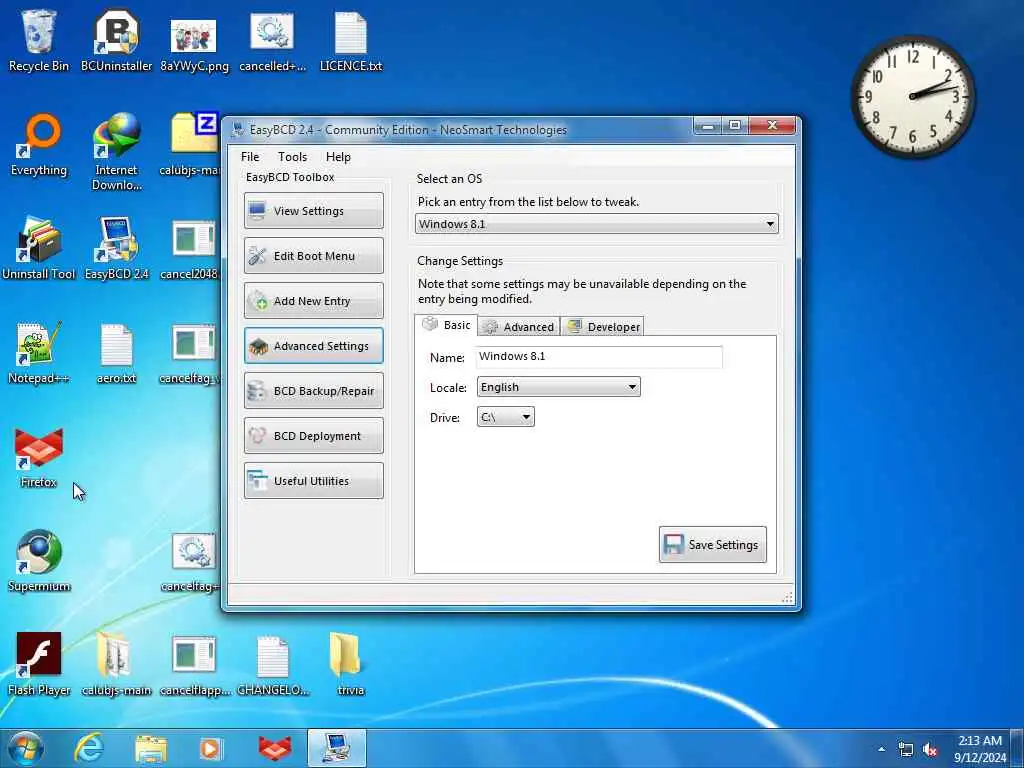Viewport: 1024px width, 768px height.
Task: Select the aero.txt file icon
Action: point(116,353)
